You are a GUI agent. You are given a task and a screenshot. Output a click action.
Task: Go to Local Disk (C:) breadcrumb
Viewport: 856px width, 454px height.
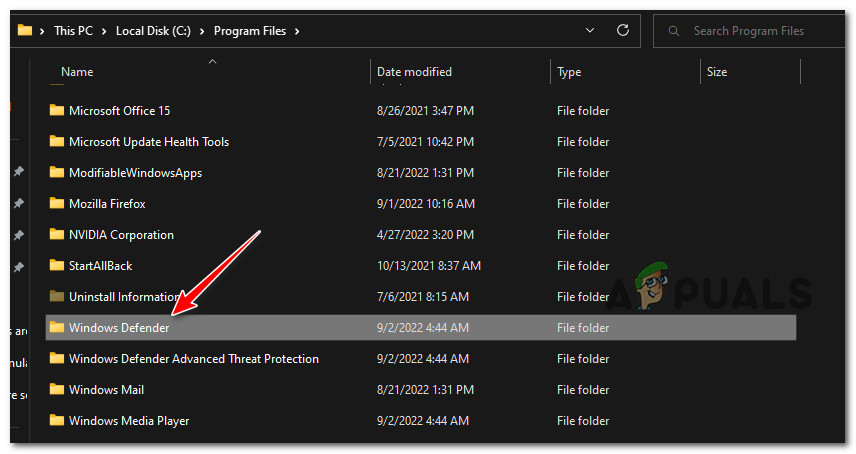(x=154, y=31)
